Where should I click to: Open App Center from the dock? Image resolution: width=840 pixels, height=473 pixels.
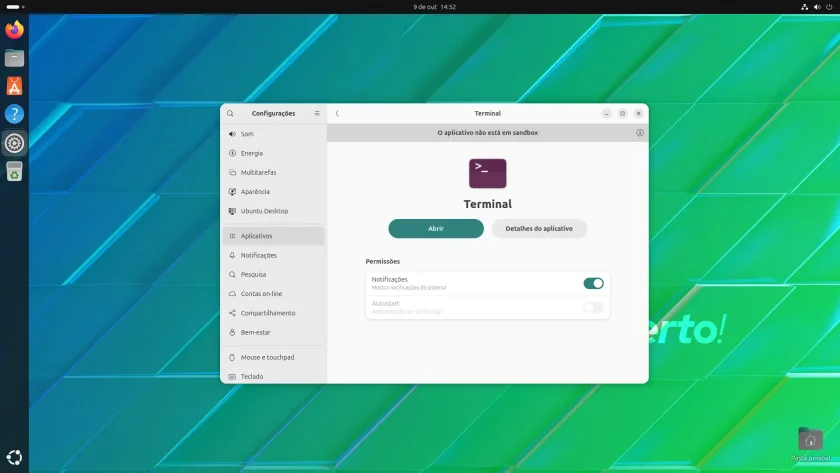(x=14, y=86)
